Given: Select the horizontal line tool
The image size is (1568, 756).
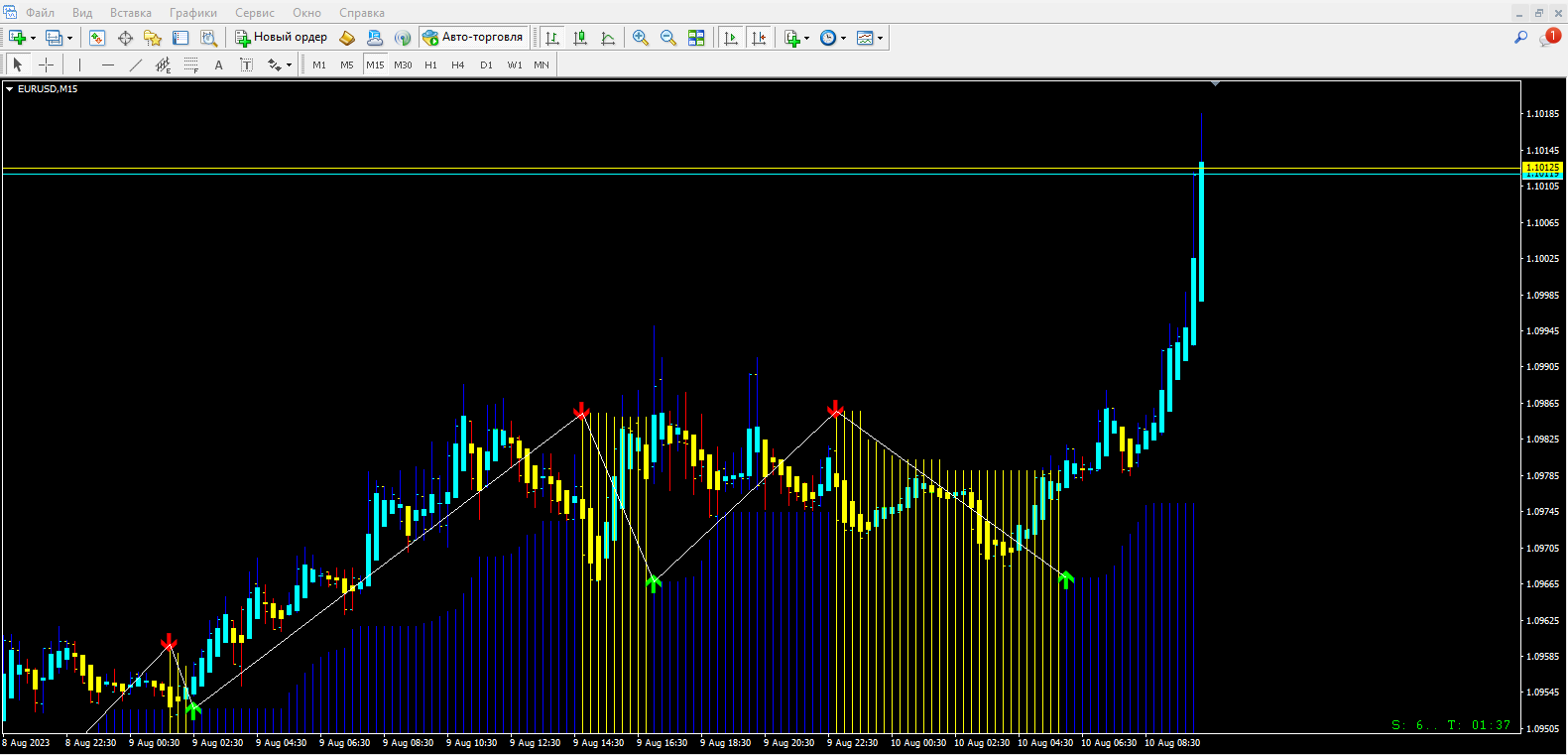Looking at the screenshot, I should pos(108,64).
